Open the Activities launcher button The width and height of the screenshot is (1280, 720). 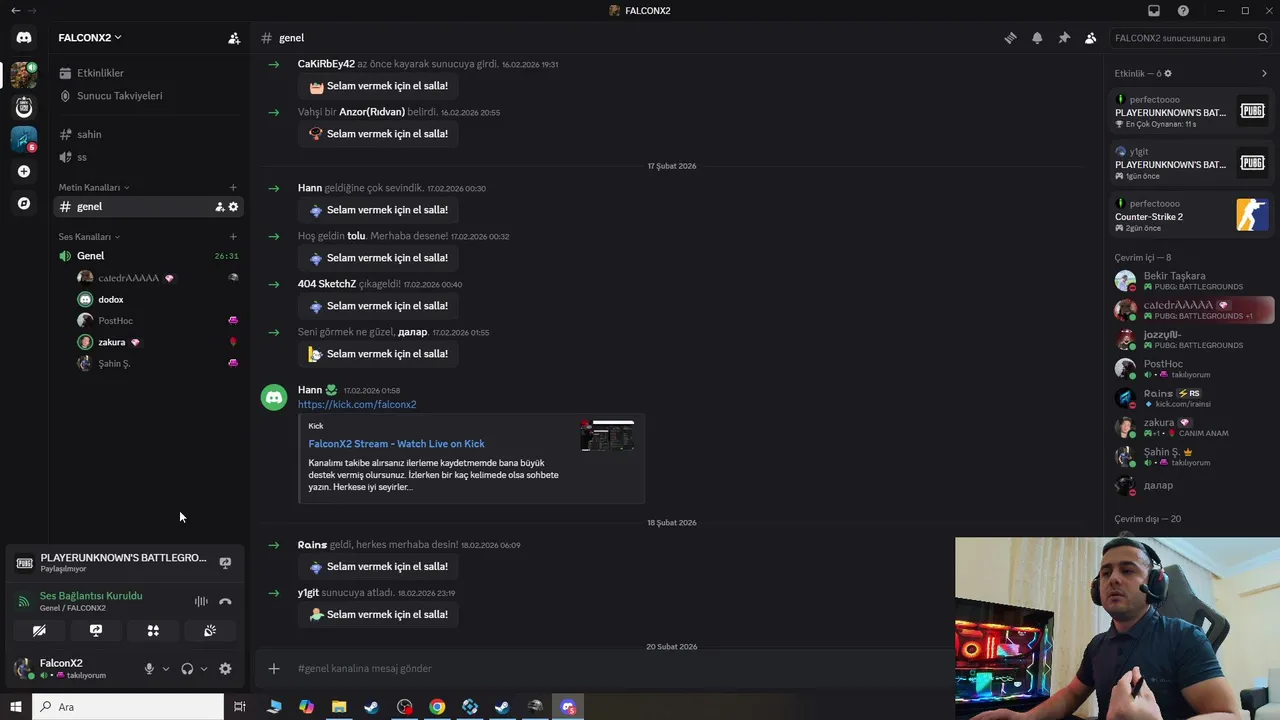click(153, 631)
